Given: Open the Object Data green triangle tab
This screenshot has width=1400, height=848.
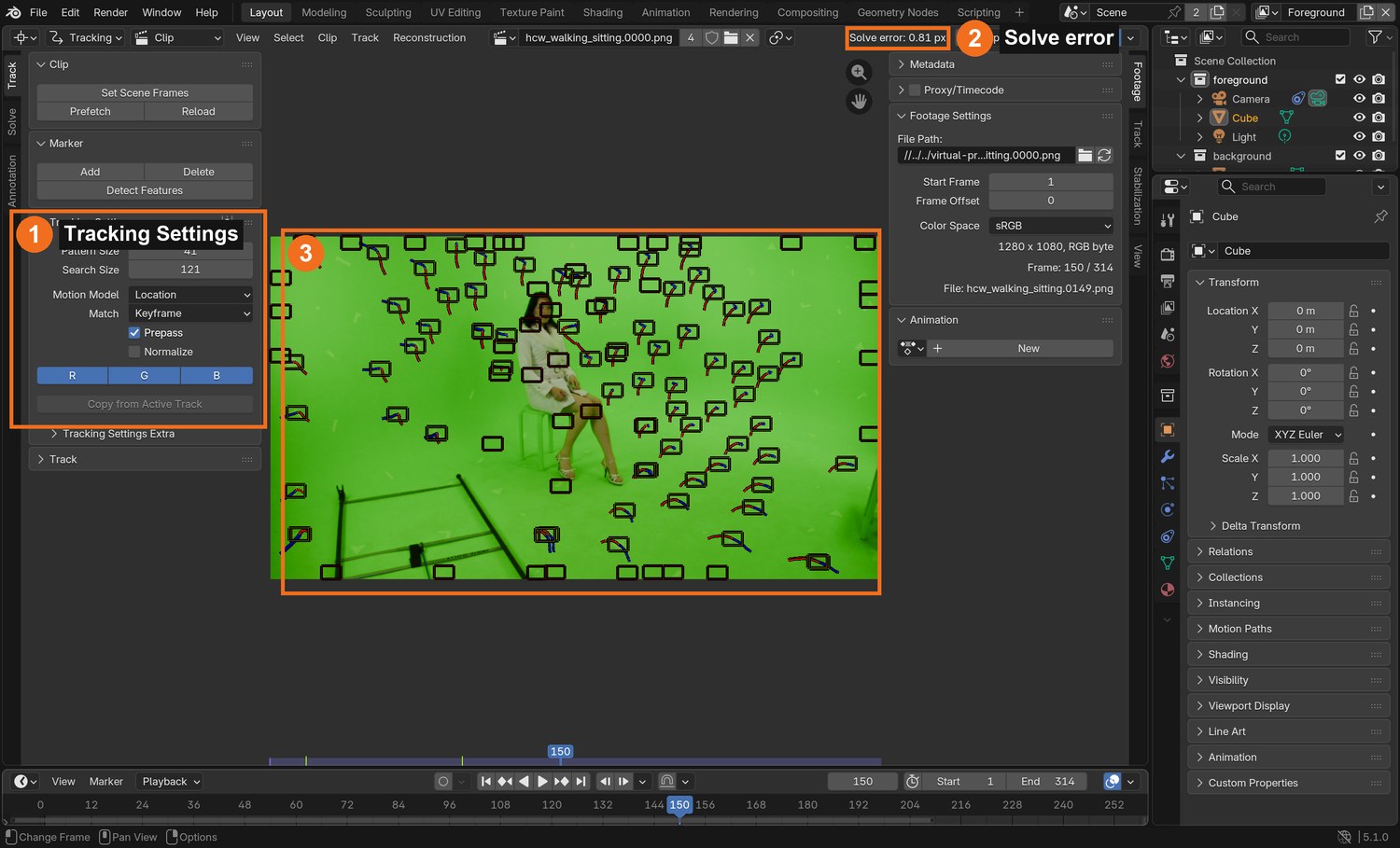Looking at the screenshot, I should [x=1168, y=563].
